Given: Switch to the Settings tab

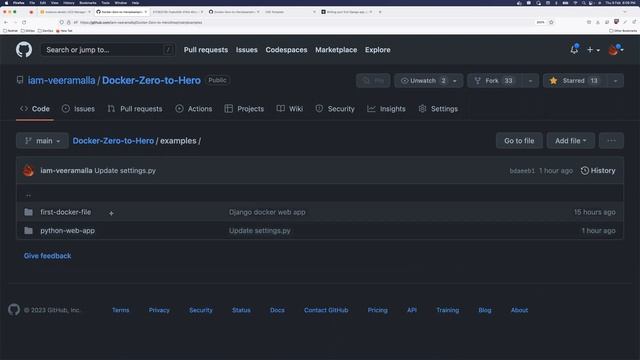Looking at the screenshot, I should [x=438, y=109].
